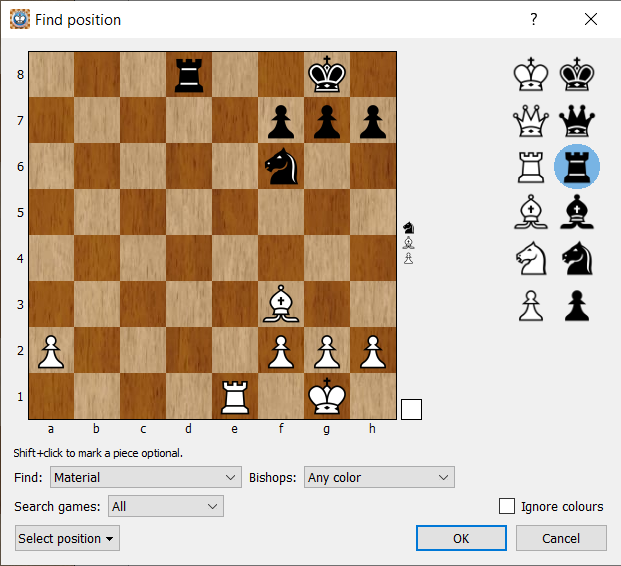Click the black rook on d8
This screenshot has width=621, height=566.
point(189,75)
